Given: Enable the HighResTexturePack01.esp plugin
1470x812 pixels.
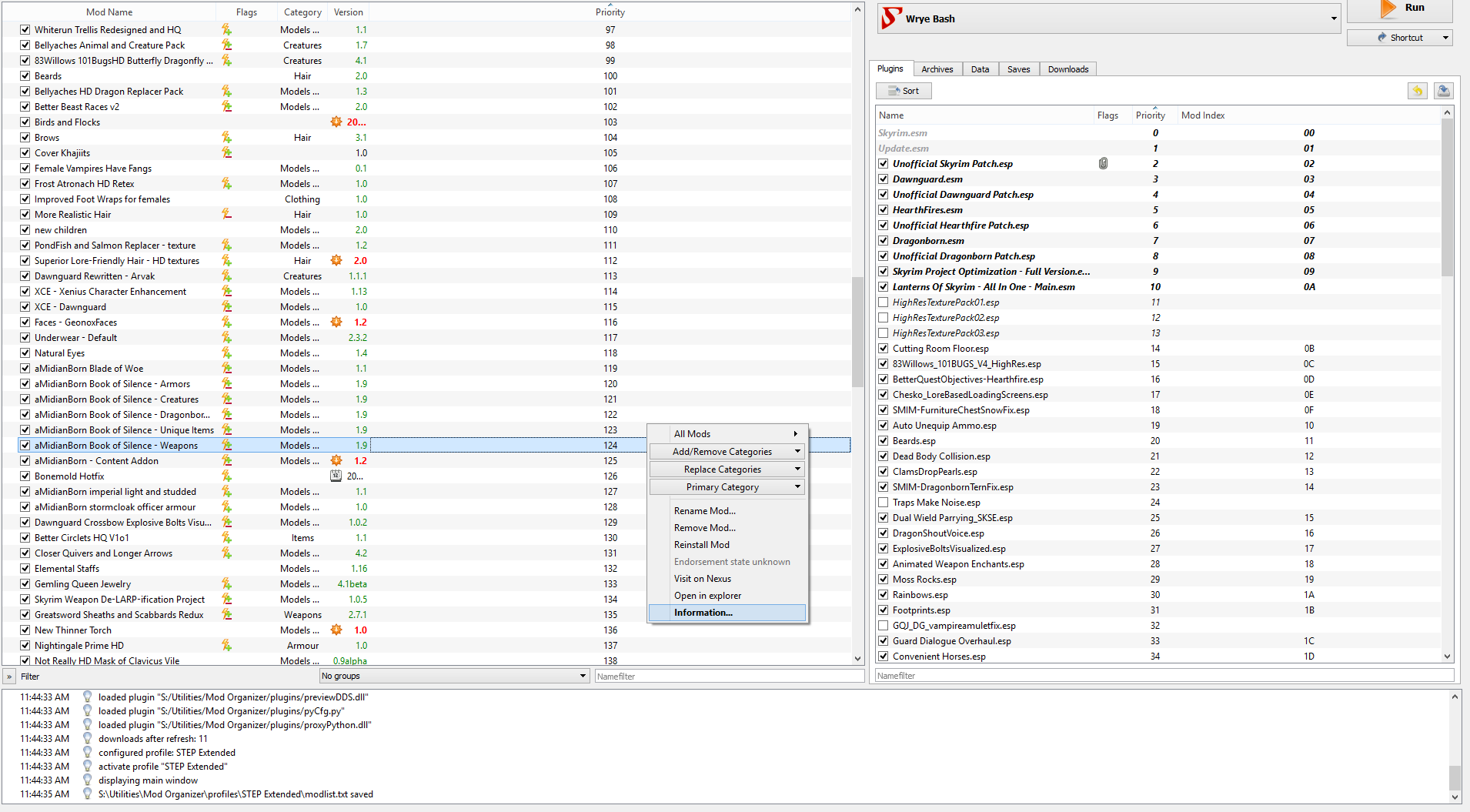Looking at the screenshot, I should (x=884, y=302).
